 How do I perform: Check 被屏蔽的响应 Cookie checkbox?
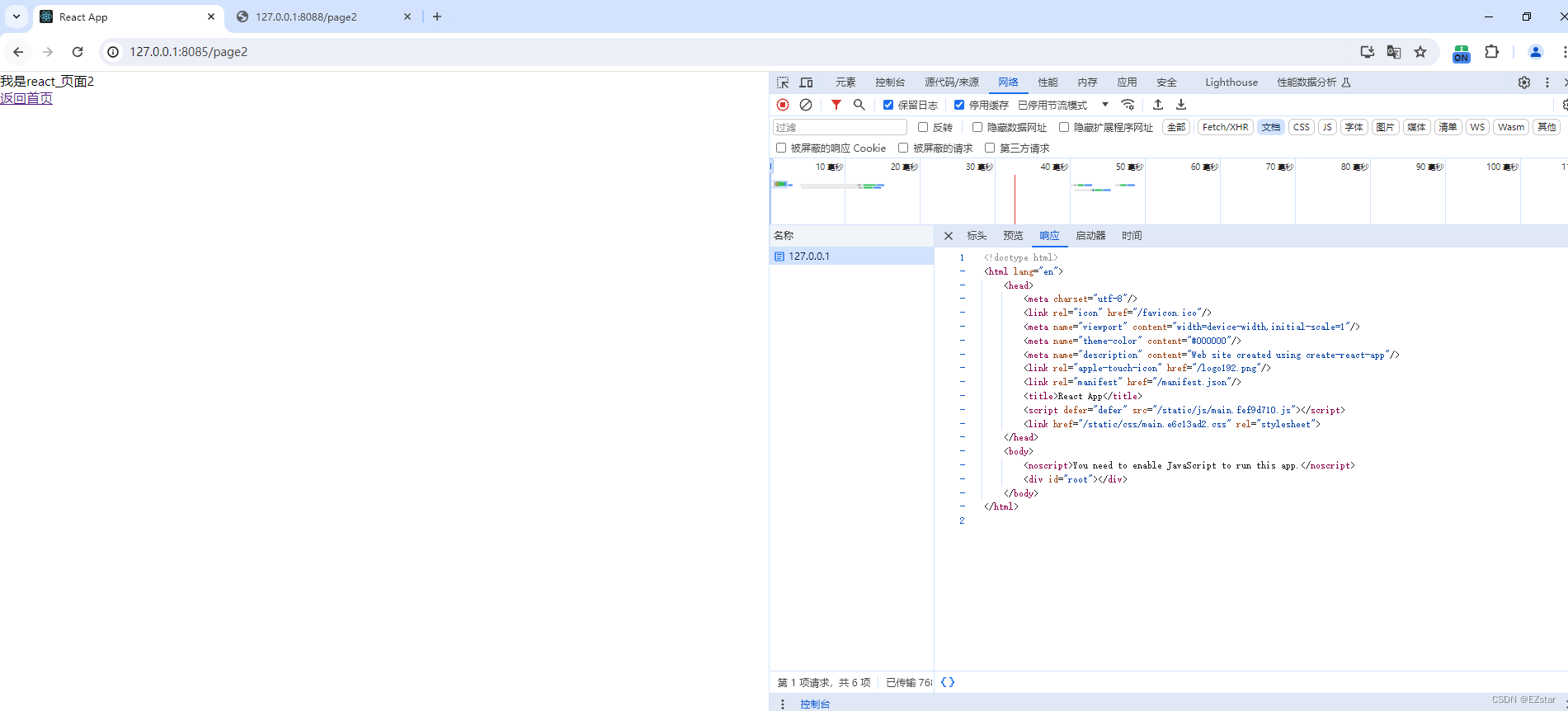coord(781,148)
